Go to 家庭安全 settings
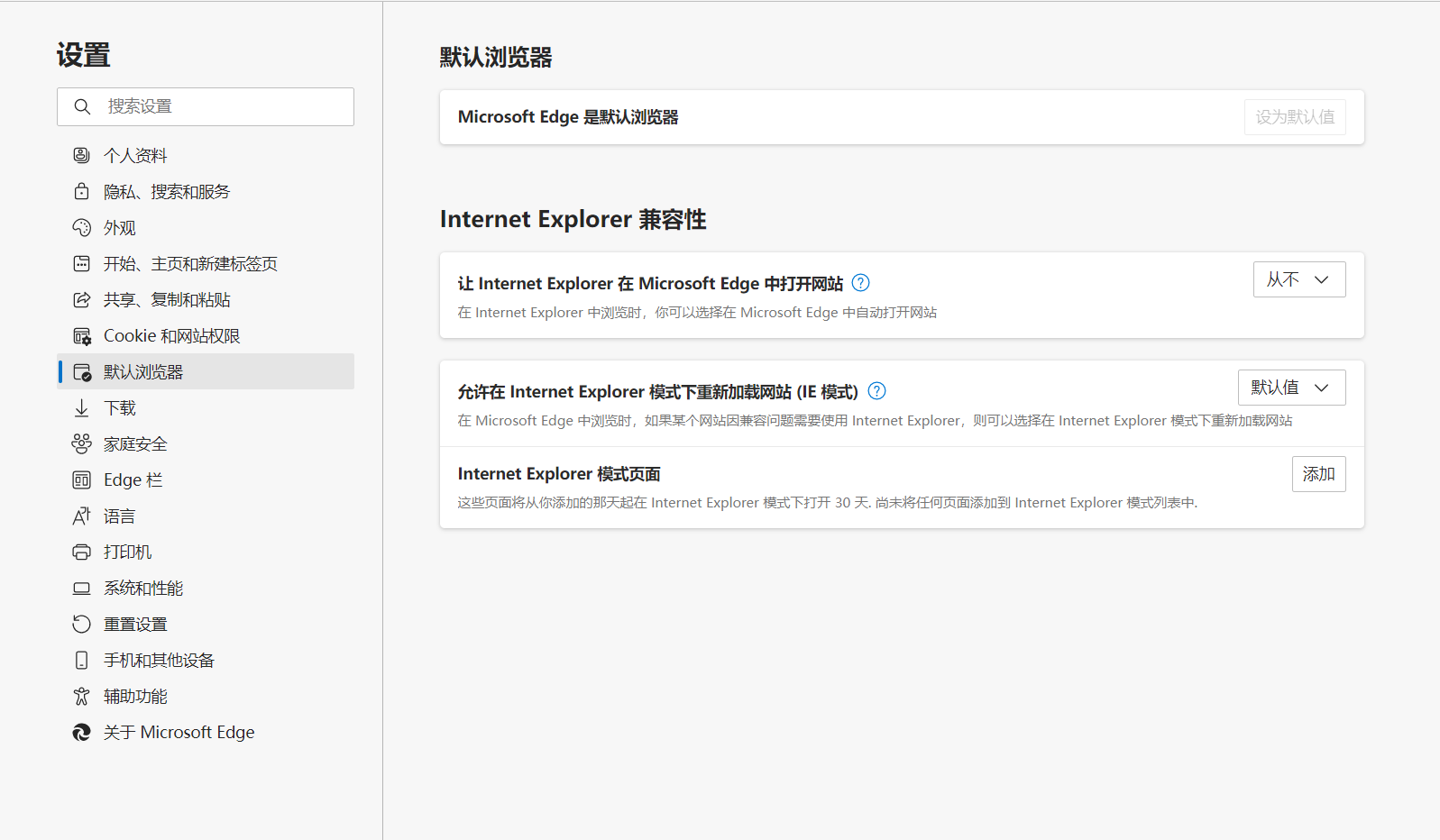 point(206,443)
